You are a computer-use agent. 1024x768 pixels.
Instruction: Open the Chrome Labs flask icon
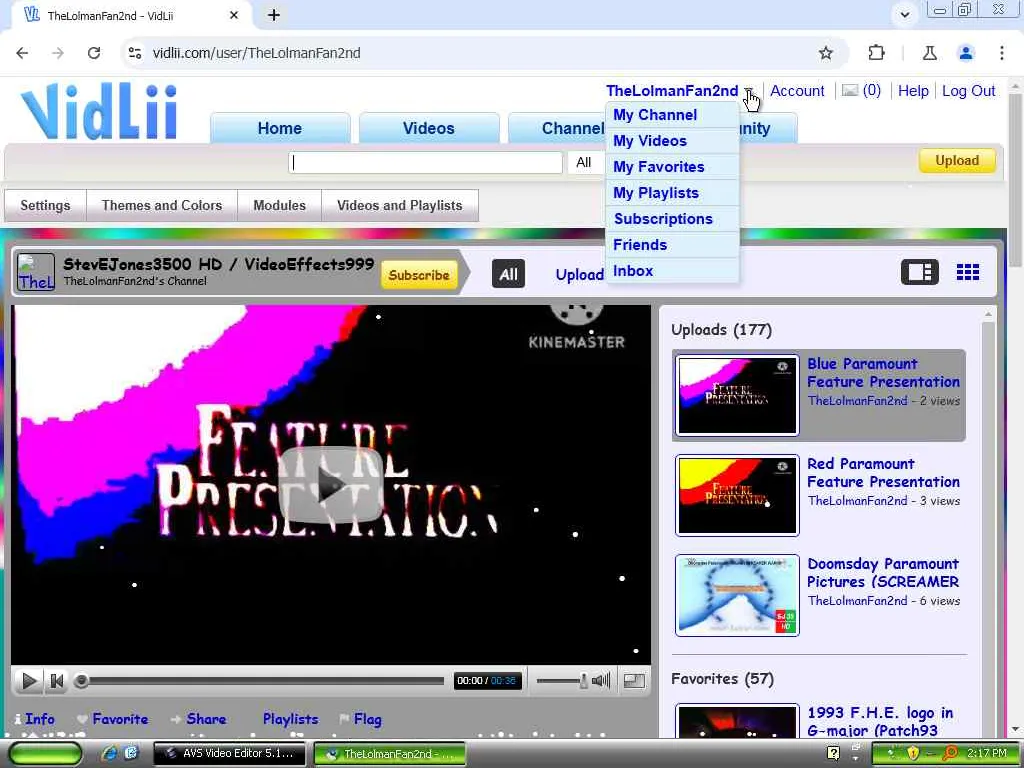coord(929,53)
